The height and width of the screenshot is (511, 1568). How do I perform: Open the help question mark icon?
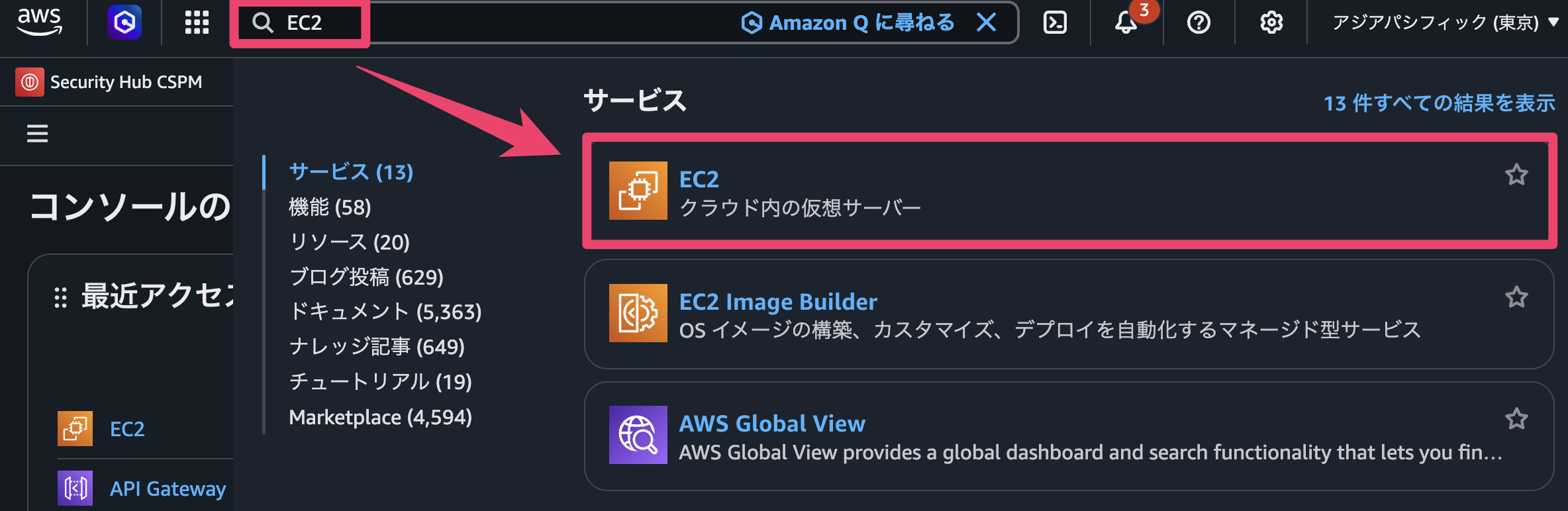tap(1199, 22)
